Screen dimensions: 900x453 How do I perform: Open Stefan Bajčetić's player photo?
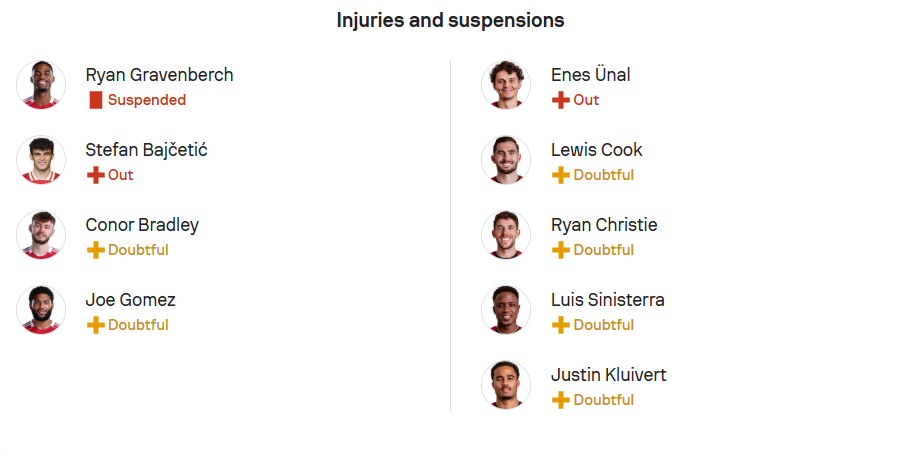pos(41,160)
